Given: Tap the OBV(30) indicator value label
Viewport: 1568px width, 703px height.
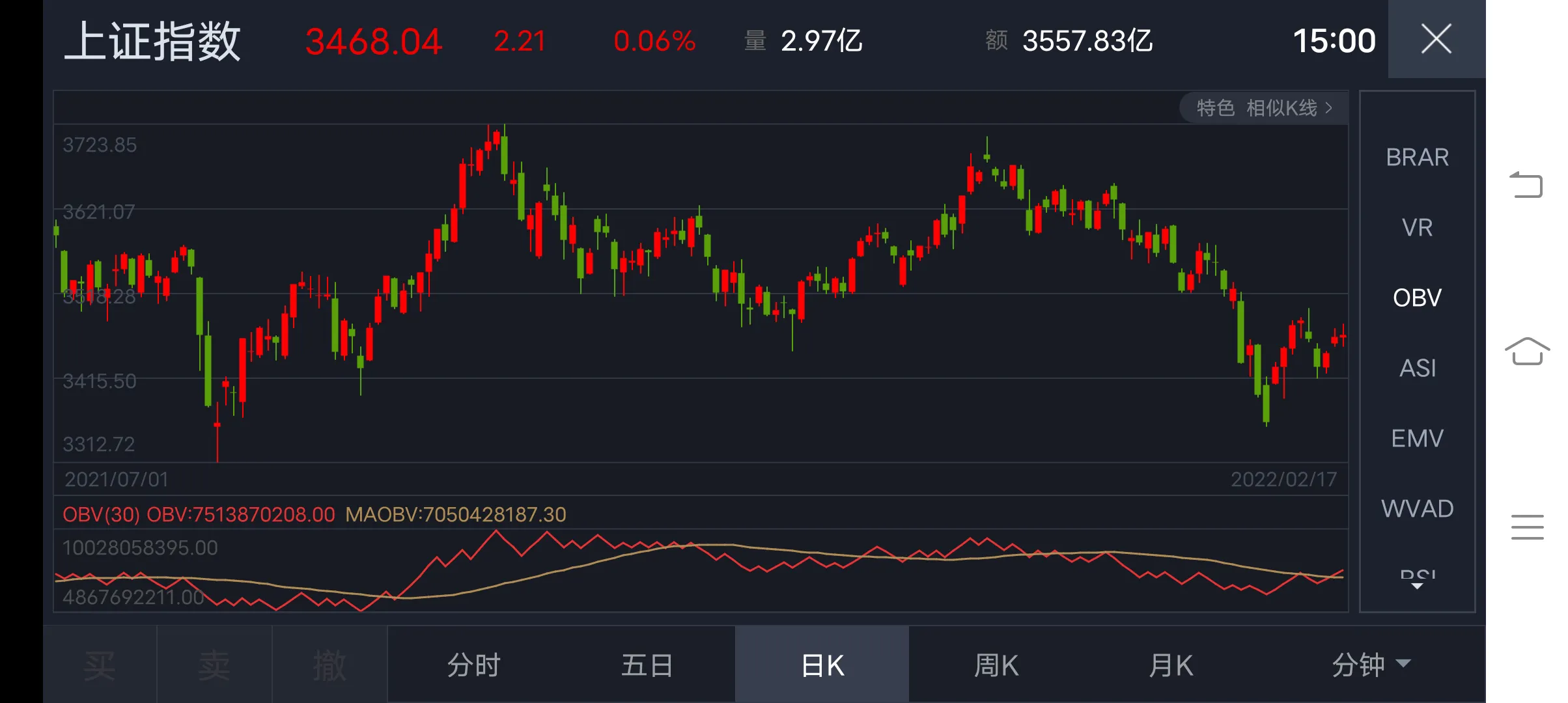Looking at the screenshot, I should point(199,514).
